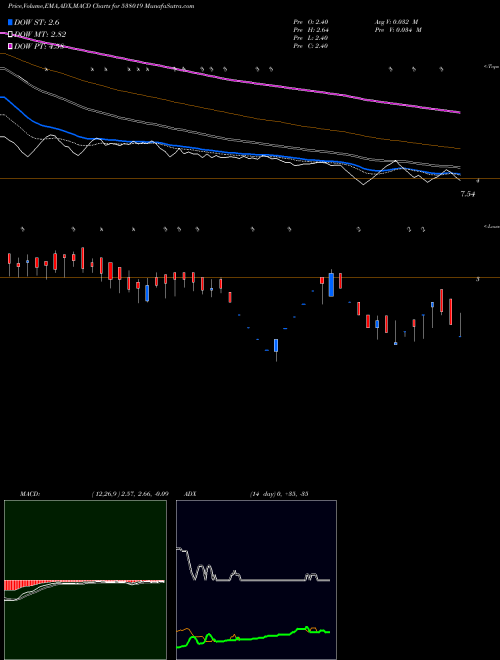Viewport: 500px width, 660px height.
Task: Click the chart title mentioning MunafaSutra.com
Action: coord(101,6)
